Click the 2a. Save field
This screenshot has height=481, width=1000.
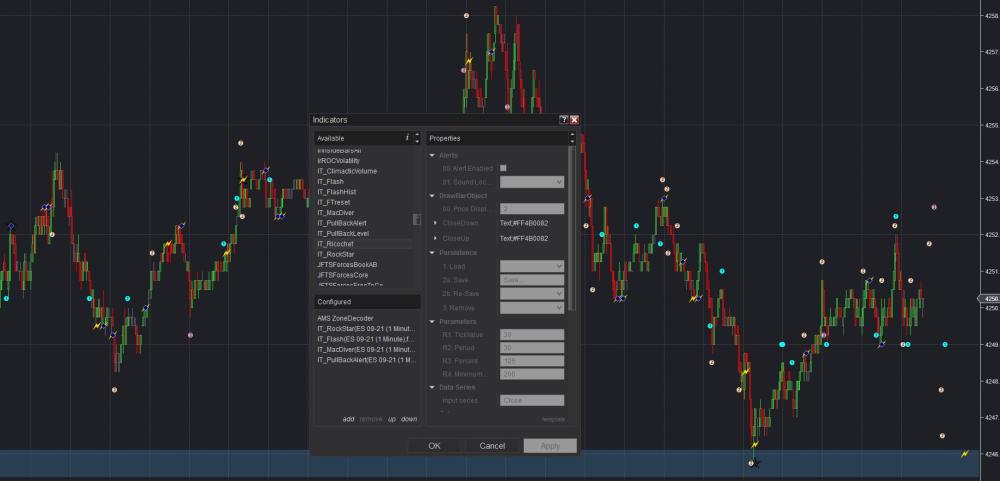[532, 280]
